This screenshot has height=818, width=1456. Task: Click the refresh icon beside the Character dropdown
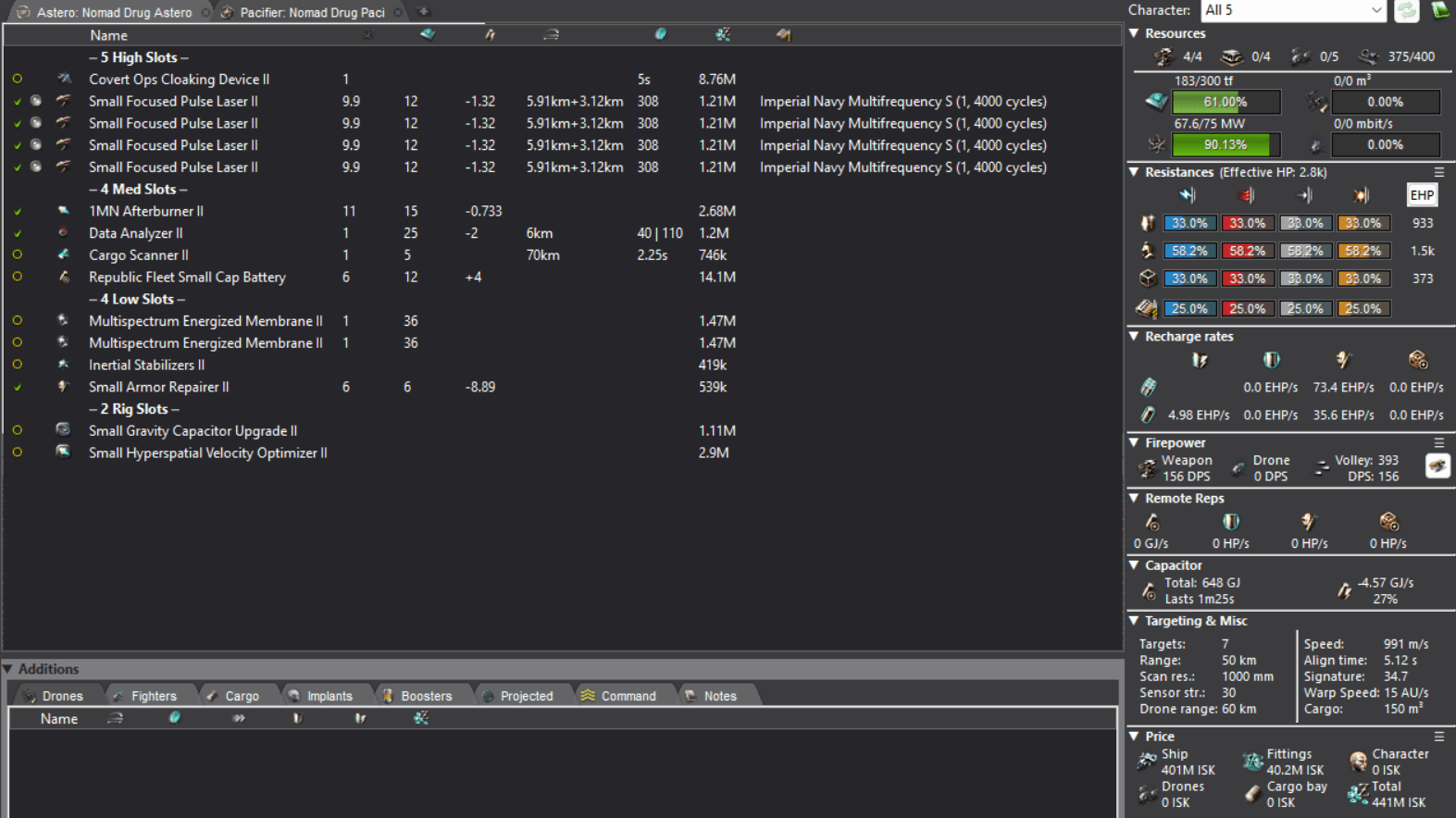pos(1407,10)
